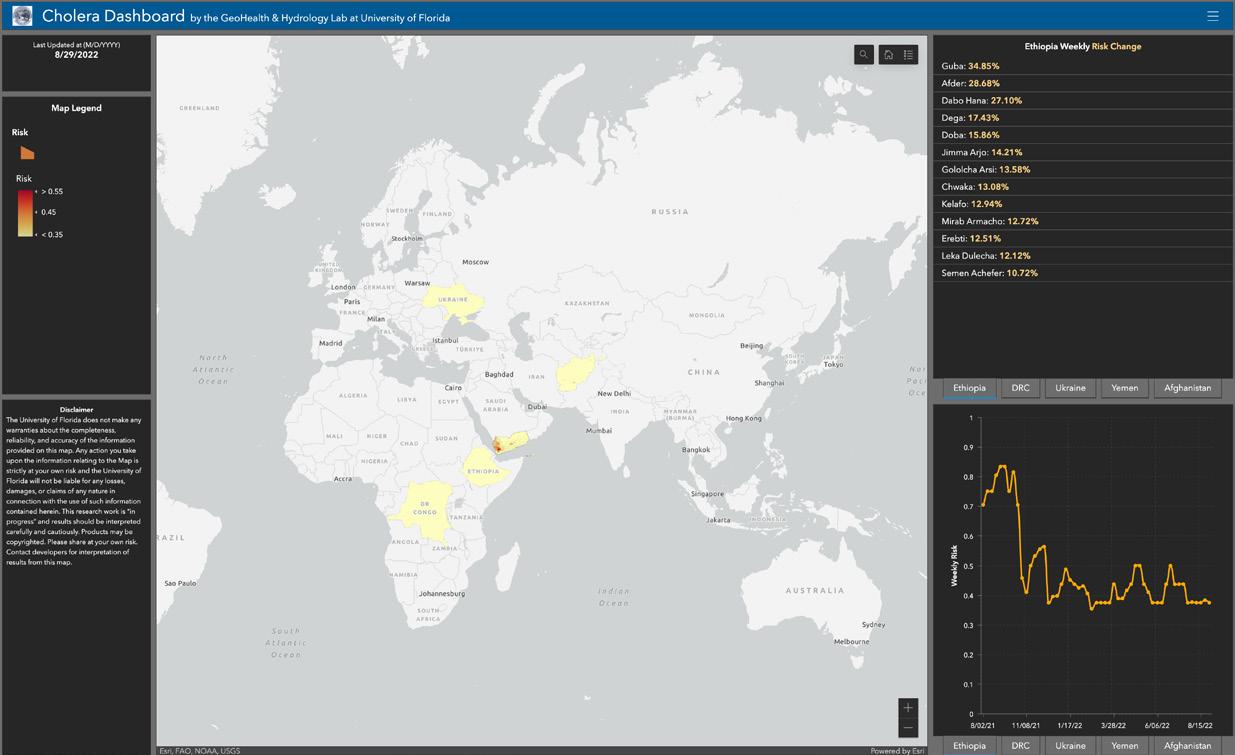1235x755 pixels.
Task: Reset map to home extent
Action: (888, 55)
